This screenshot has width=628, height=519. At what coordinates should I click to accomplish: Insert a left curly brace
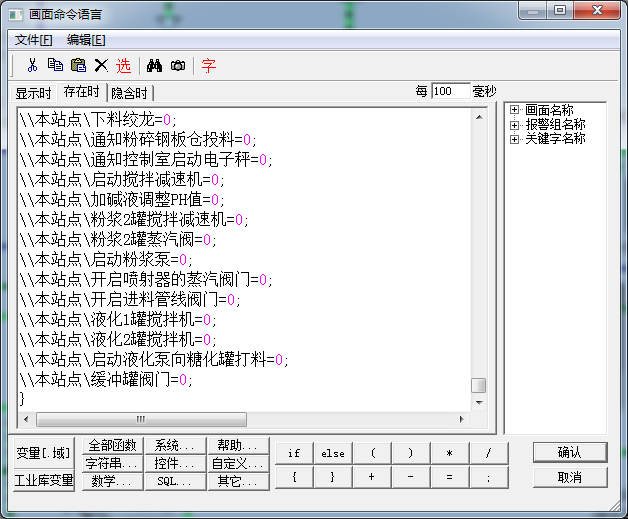click(294, 477)
